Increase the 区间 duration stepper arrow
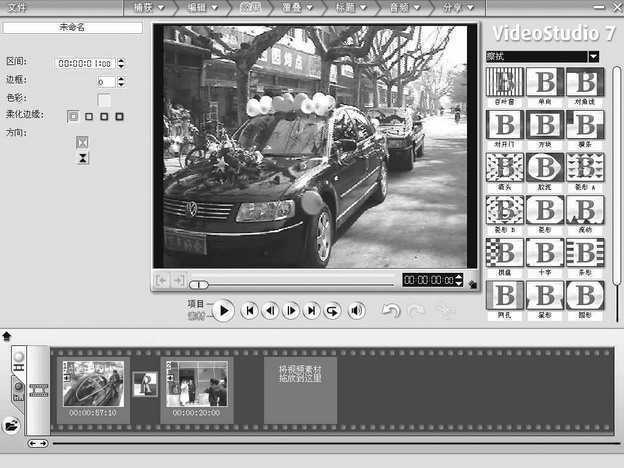624x468 pixels. coord(122,59)
